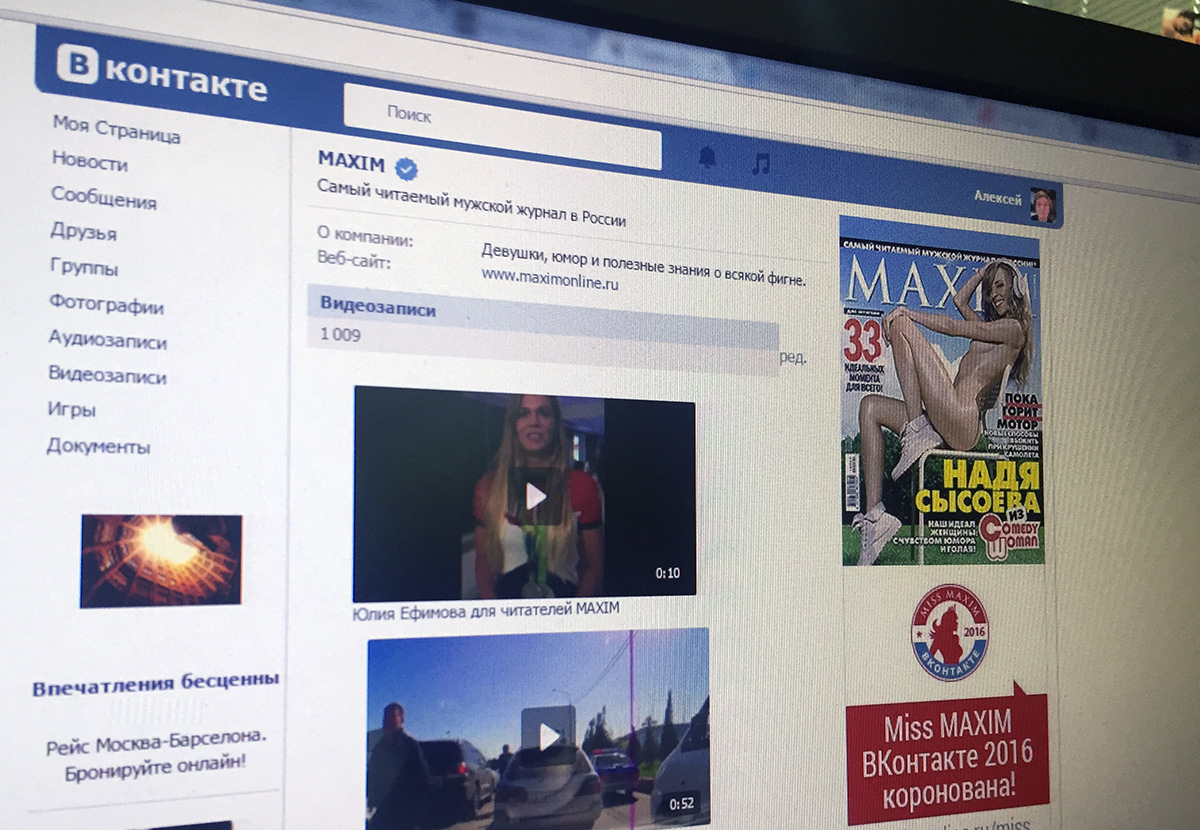Viewport: 1200px width, 830px height.
Task: Open Аудиозаписи in the sidebar
Action: pos(108,340)
